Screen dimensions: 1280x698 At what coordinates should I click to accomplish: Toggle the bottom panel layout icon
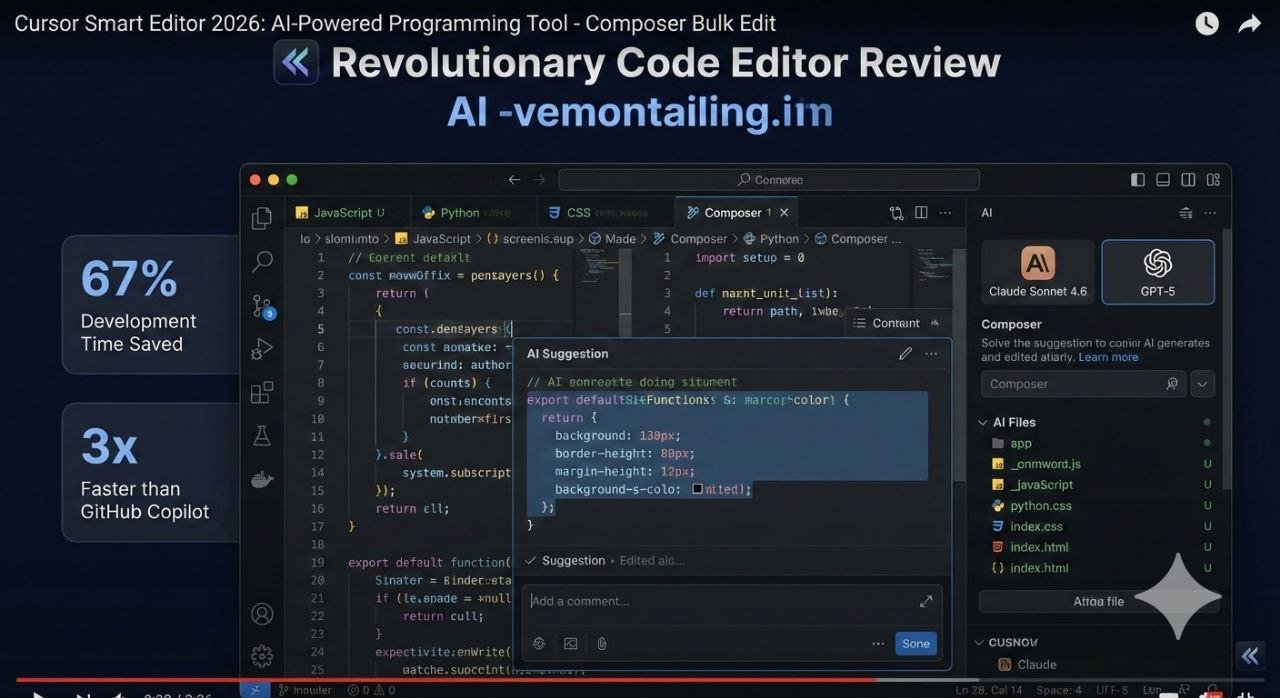pos(1163,180)
